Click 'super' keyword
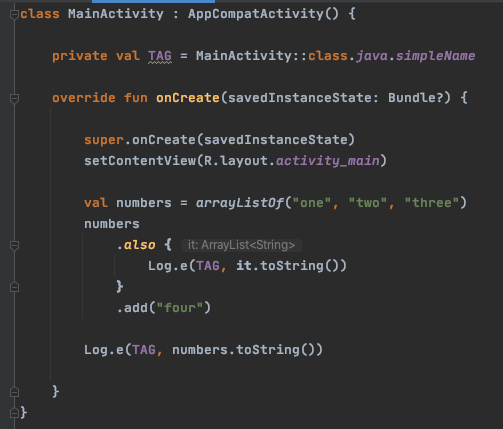The height and width of the screenshot is (429, 503). pos(104,140)
